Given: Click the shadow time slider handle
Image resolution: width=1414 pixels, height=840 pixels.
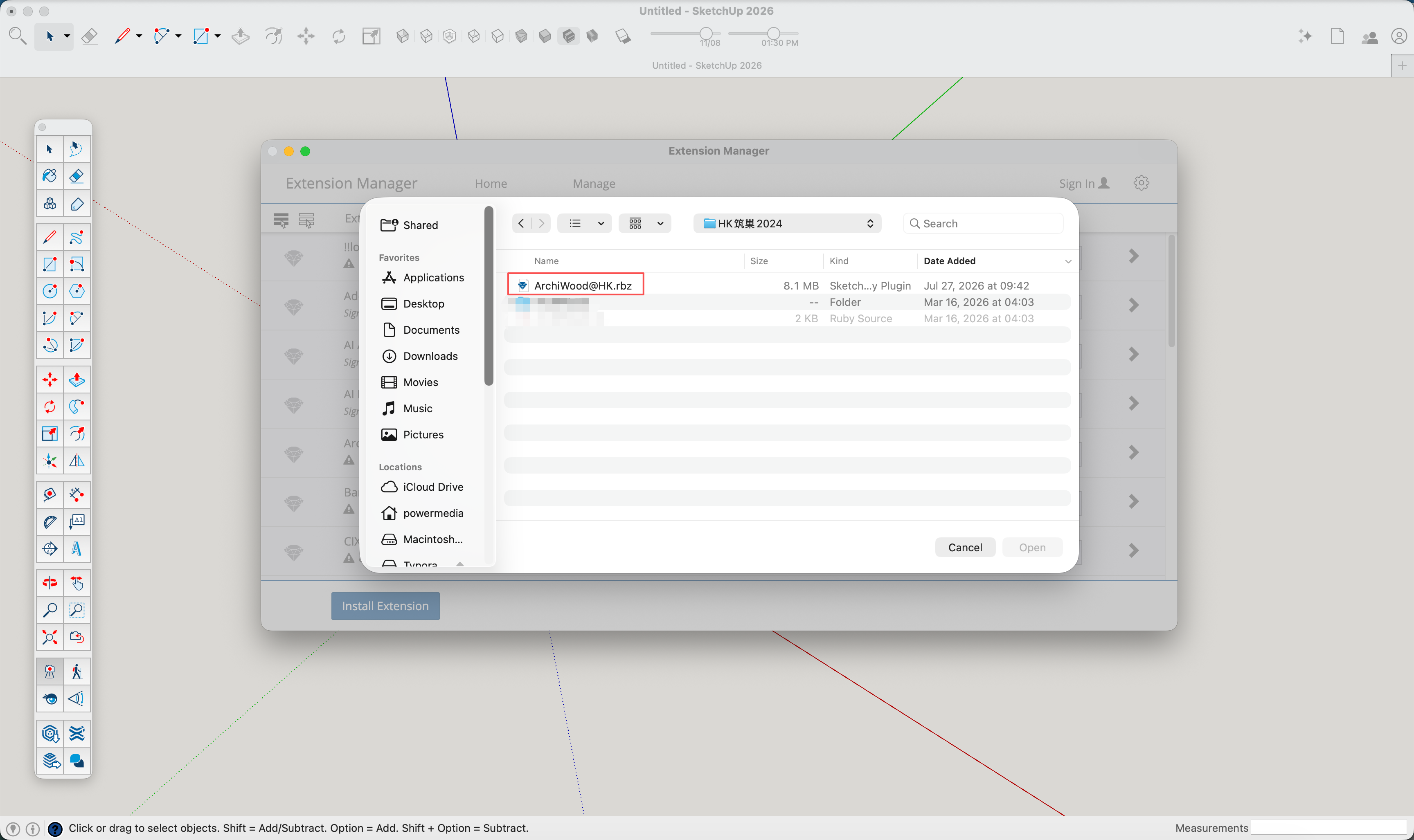Looking at the screenshot, I should point(774,34).
